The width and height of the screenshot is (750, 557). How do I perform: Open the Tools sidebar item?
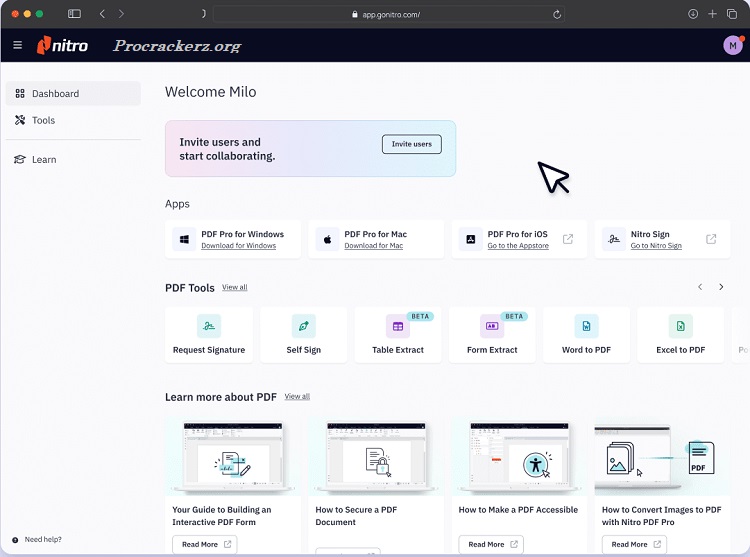pyautogui.click(x=43, y=120)
